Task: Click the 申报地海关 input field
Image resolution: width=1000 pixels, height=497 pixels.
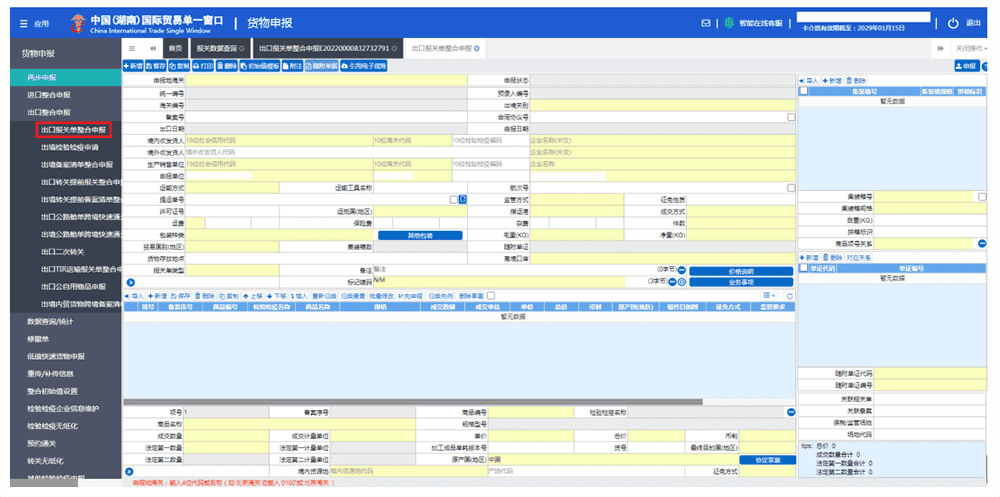Action: click(x=326, y=79)
